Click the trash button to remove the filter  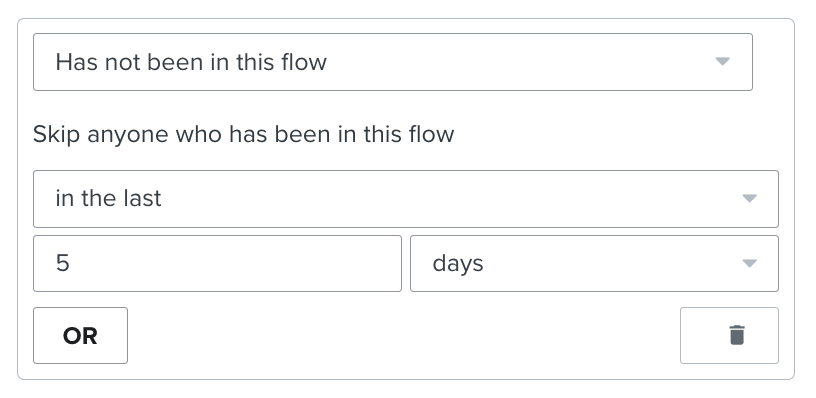tap(729, 336)
